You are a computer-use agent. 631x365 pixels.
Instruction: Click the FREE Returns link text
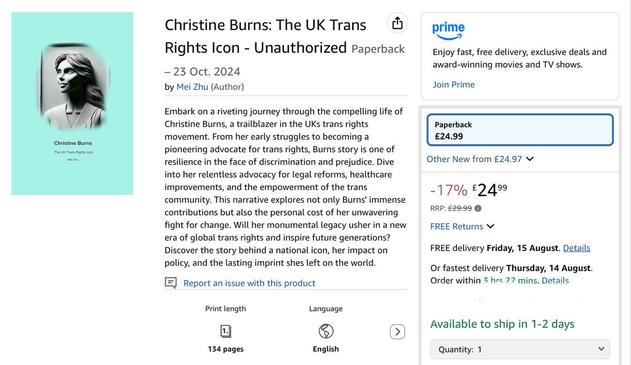coord(456,226)
